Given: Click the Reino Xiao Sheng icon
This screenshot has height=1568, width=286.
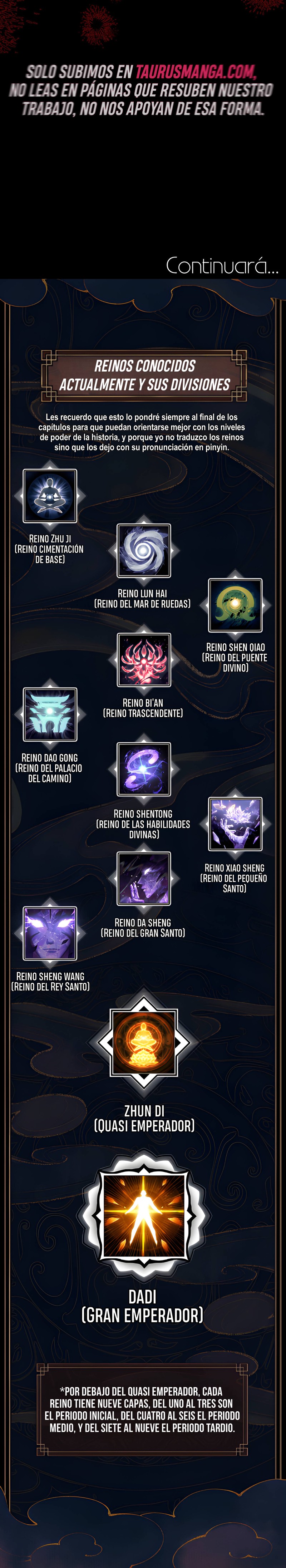Looking at the screenshot, I should point(236,824).
